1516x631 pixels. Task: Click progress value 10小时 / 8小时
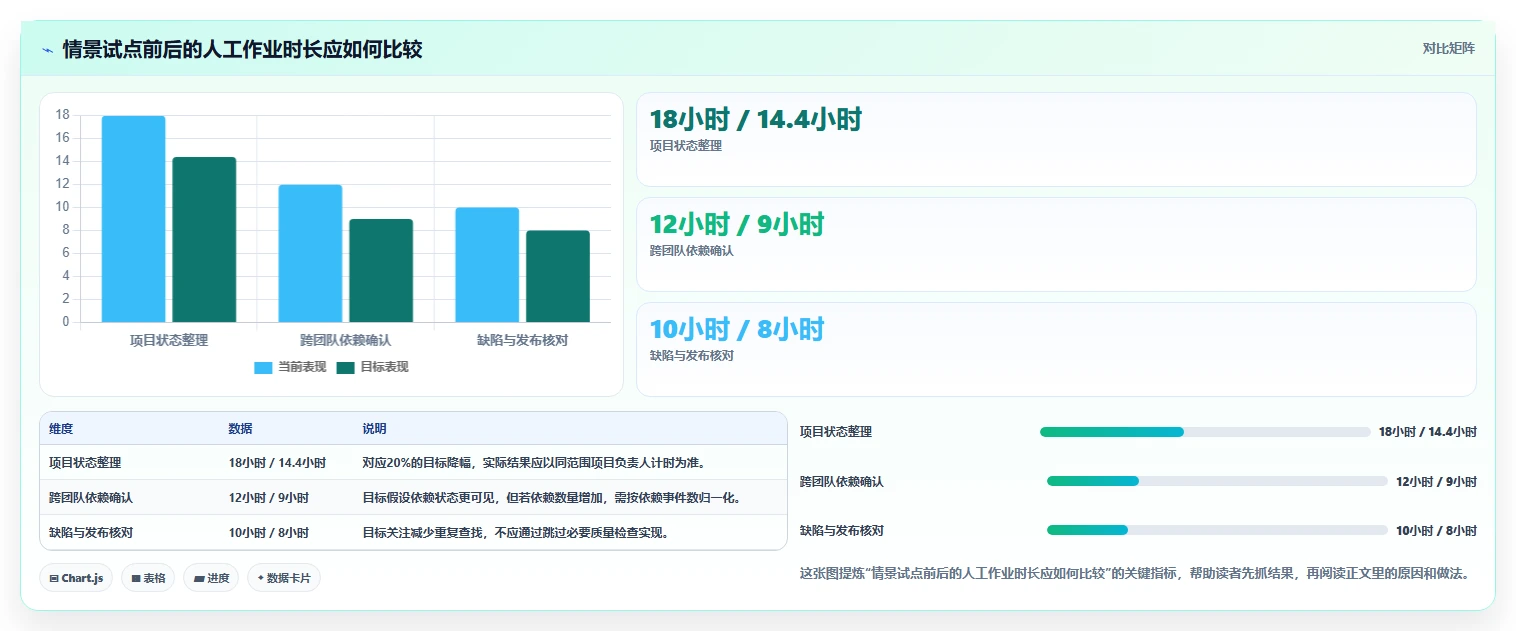coord(1436,530)
